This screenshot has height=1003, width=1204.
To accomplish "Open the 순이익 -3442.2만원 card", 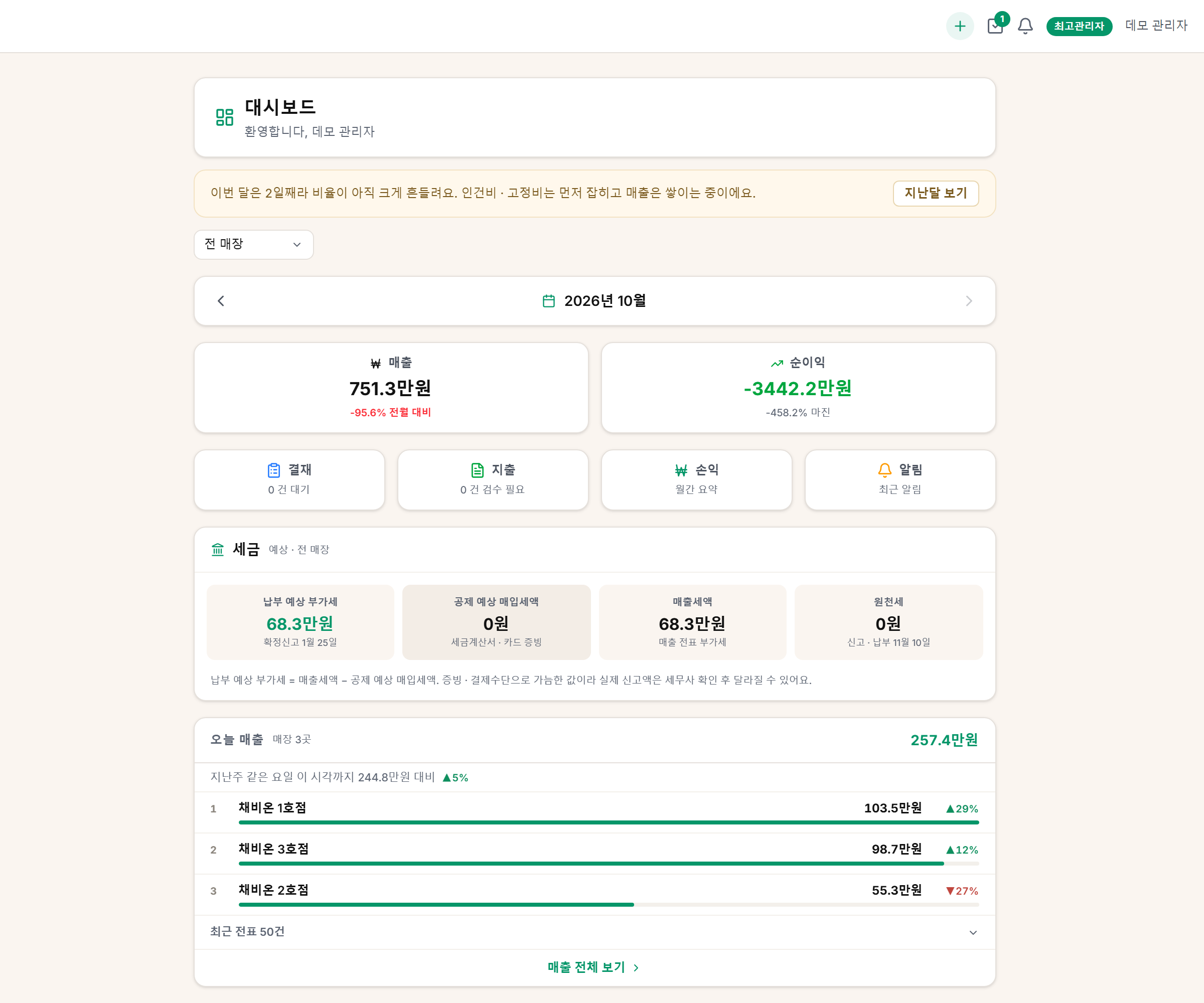I will [x=798, y=388].
